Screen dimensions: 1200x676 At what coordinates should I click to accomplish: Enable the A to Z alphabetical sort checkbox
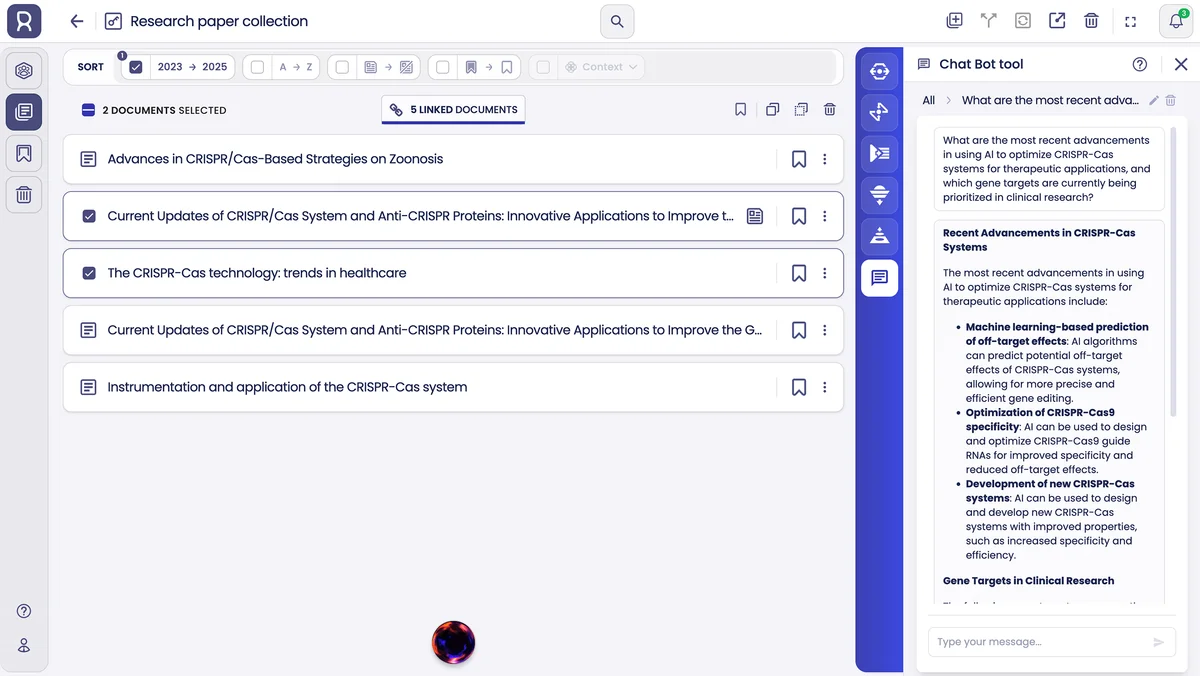(x=256, y=66)
